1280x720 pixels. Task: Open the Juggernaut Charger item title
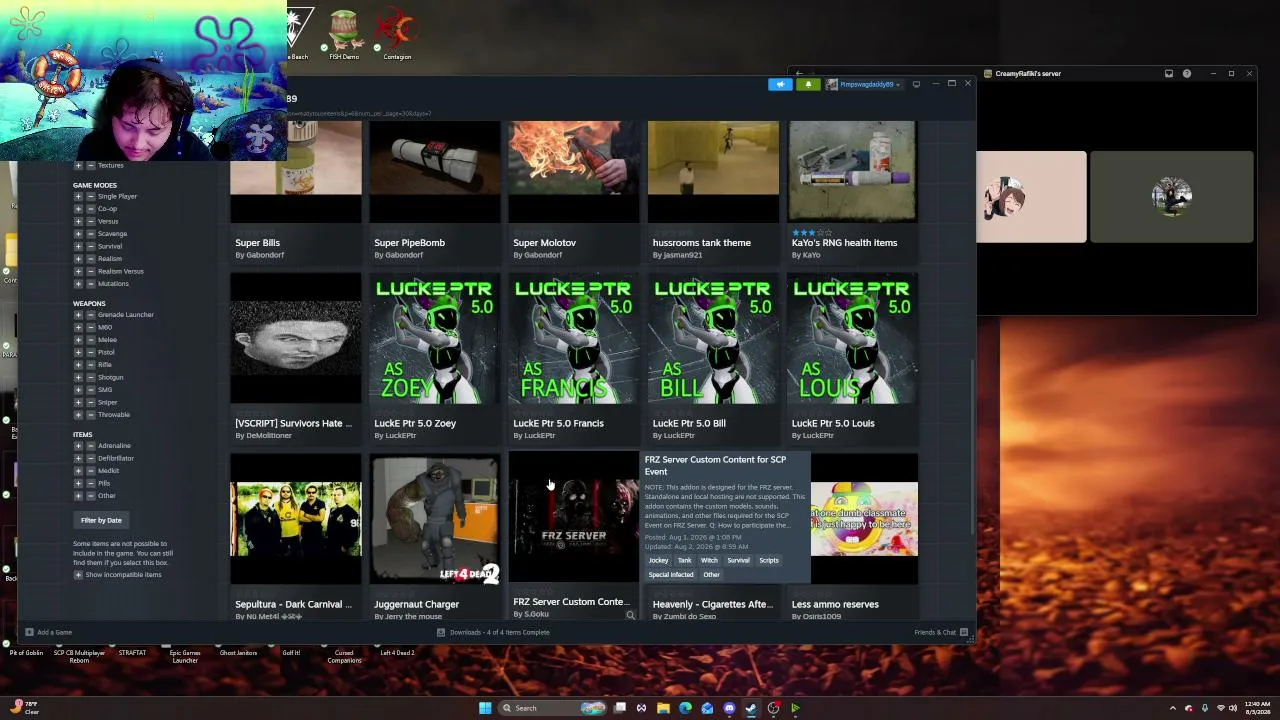(x=416, y=604)
